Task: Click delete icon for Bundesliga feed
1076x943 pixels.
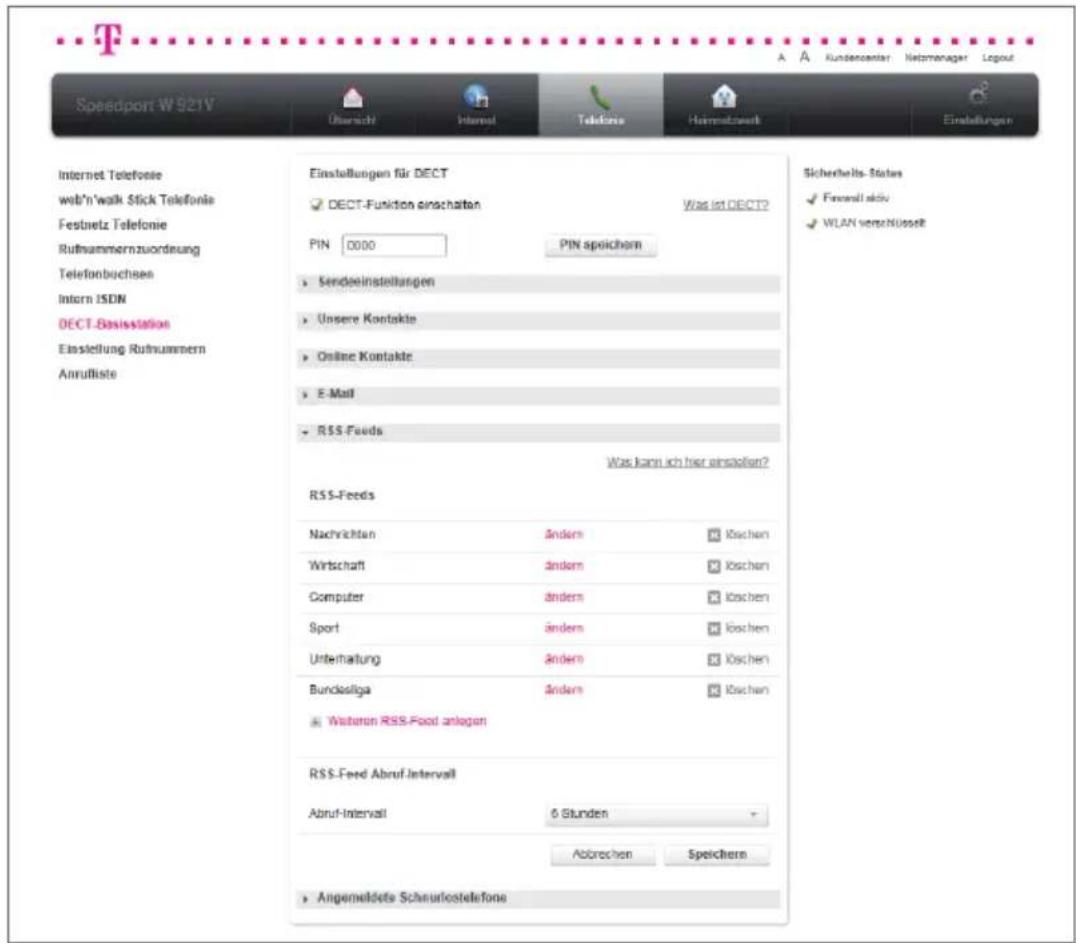Action: 714,690
